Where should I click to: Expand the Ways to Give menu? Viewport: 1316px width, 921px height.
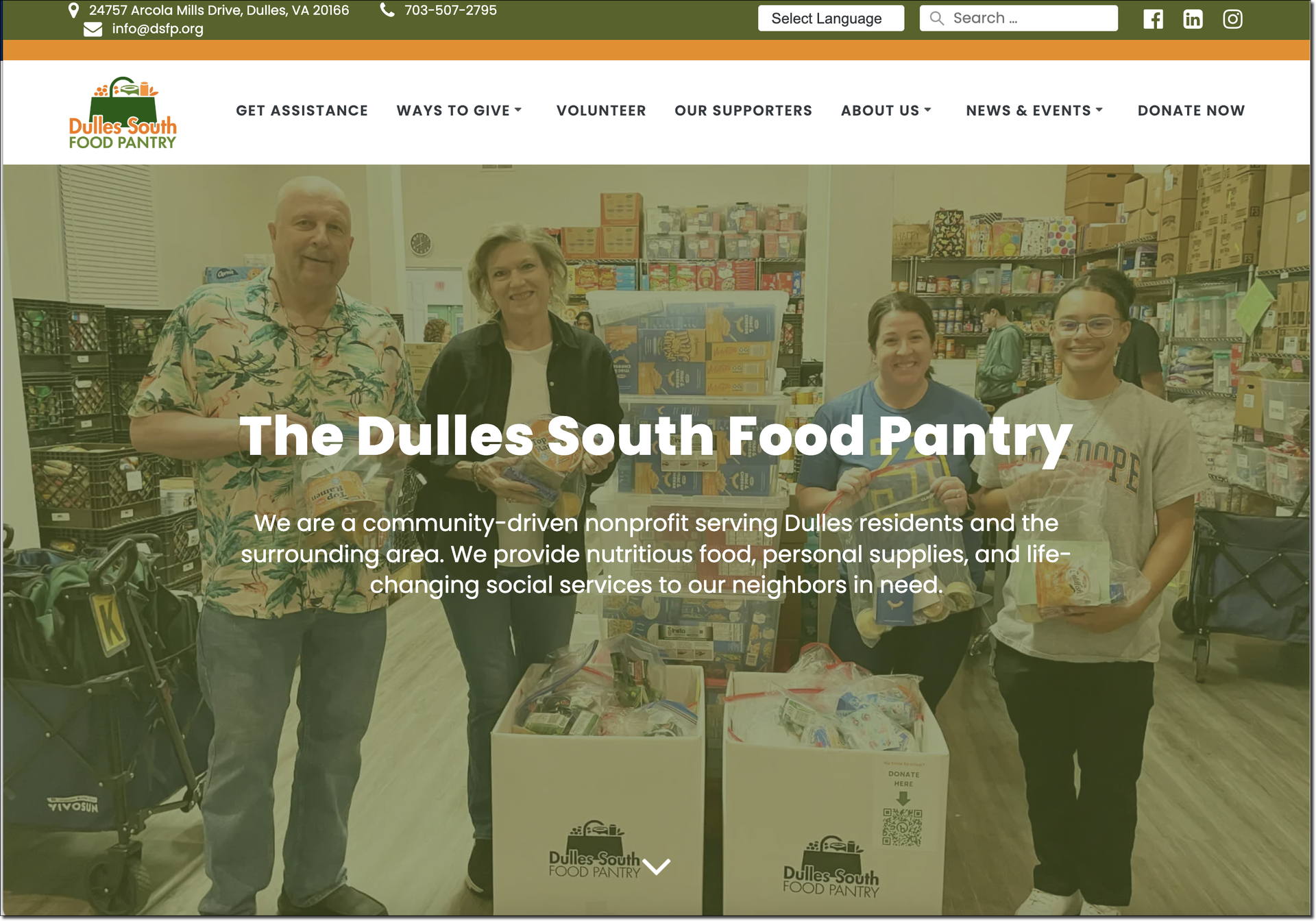point(459,110)
